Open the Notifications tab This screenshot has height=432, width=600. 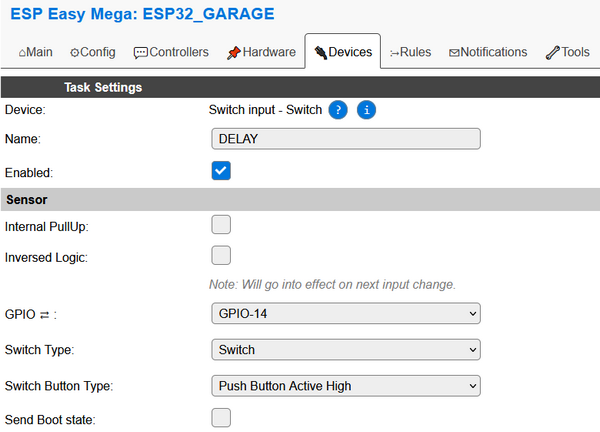(488, 52)
